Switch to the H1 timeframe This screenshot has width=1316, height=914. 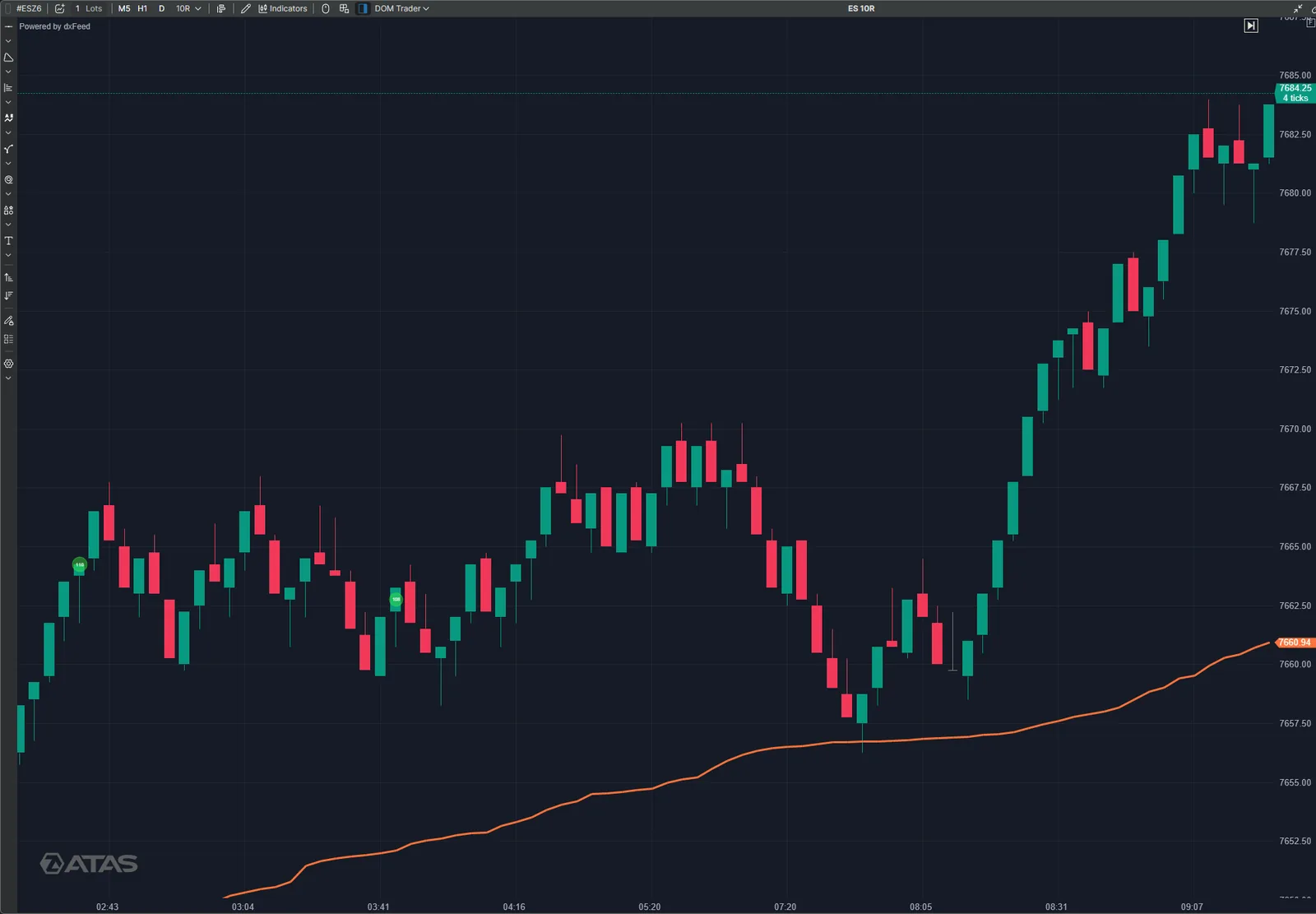[142, 8]
